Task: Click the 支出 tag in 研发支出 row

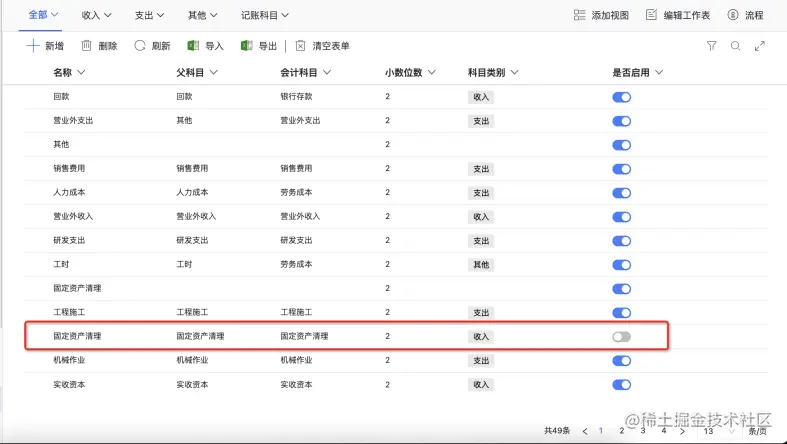Action: click(481, 241)
